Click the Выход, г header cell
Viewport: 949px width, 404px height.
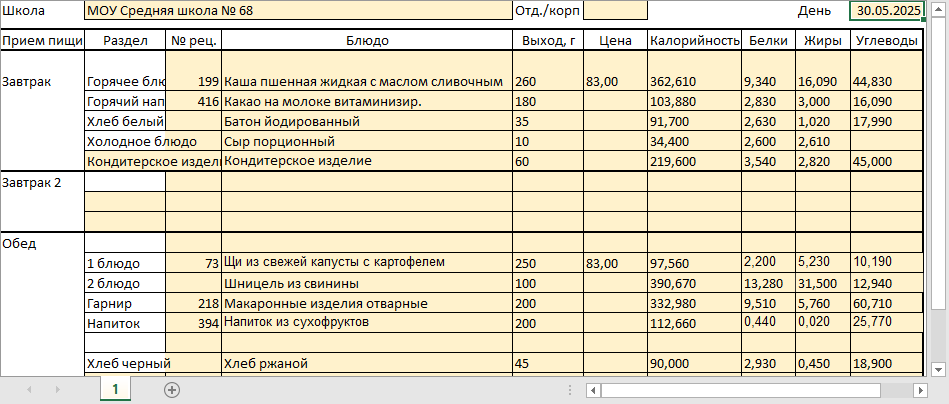click(x=548, y=41)
